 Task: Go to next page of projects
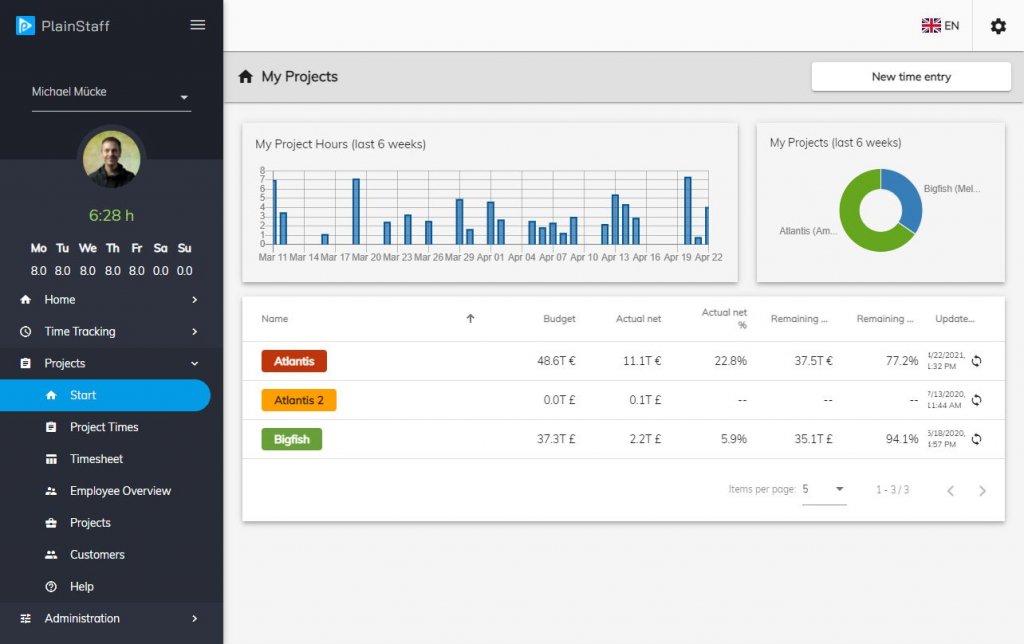tap(982, 491)
